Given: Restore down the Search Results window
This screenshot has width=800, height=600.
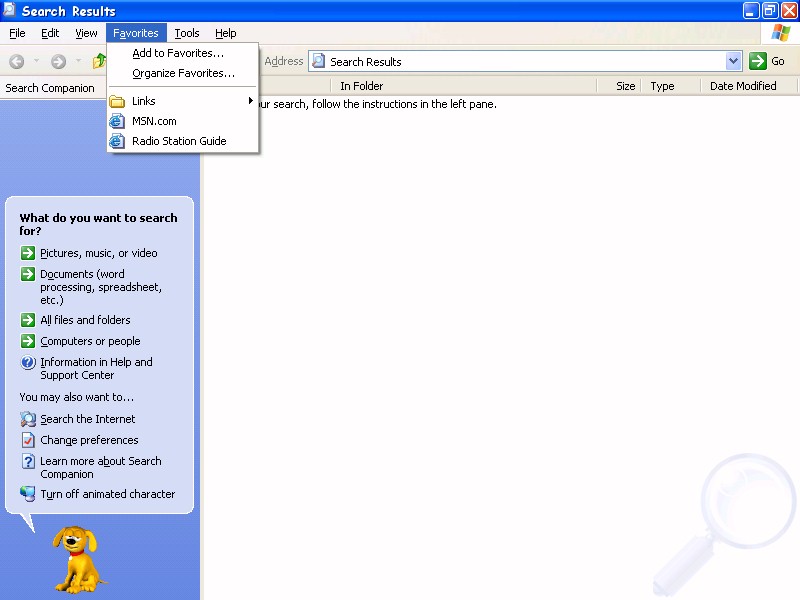Looking at the screenshot, I should coord(769,11).
